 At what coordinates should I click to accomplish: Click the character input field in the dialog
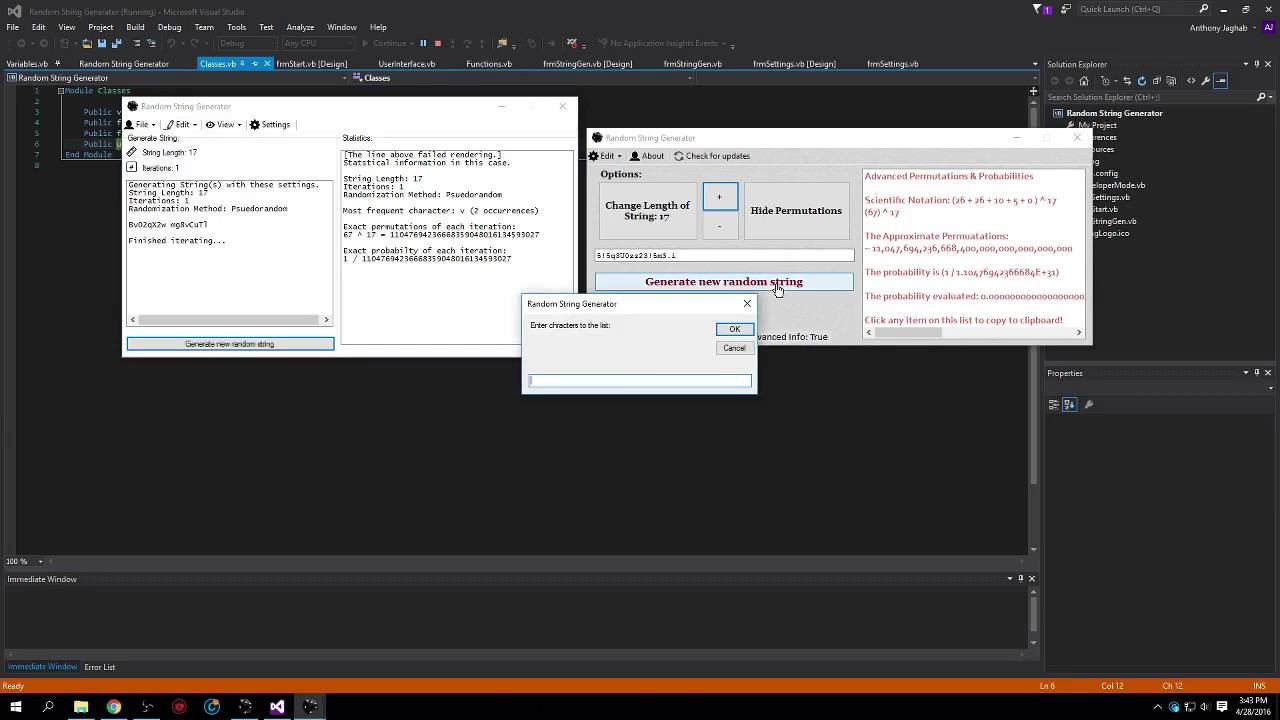640,381
